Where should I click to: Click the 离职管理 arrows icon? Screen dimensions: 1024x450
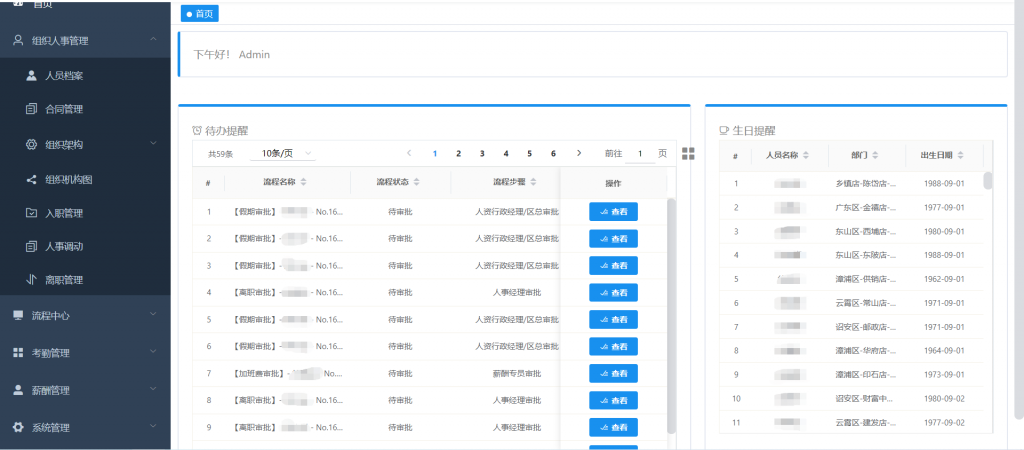pos(31,280)
